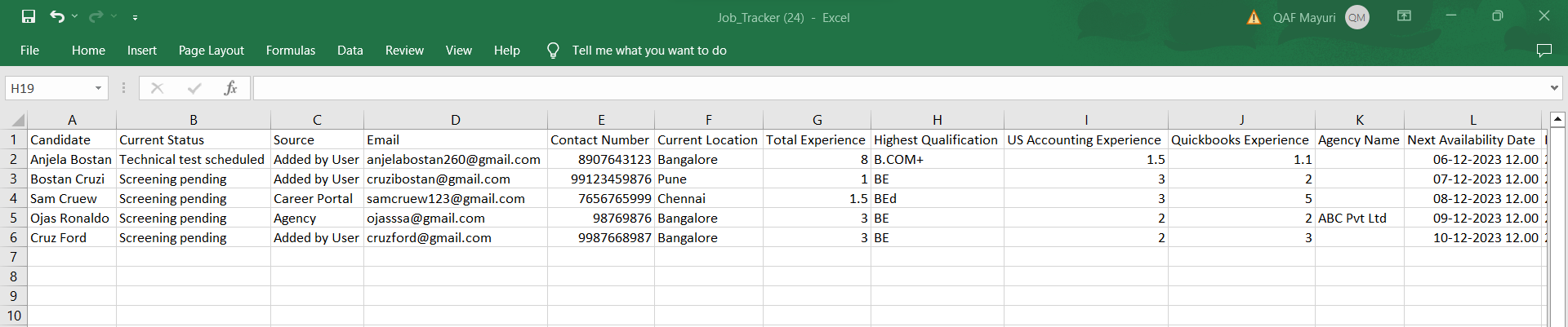Expand the formula bar with its chevron
Image resolution: width=1568 pixels, height=327 pixels.
pyautogui.click(x=1553, y=88)
